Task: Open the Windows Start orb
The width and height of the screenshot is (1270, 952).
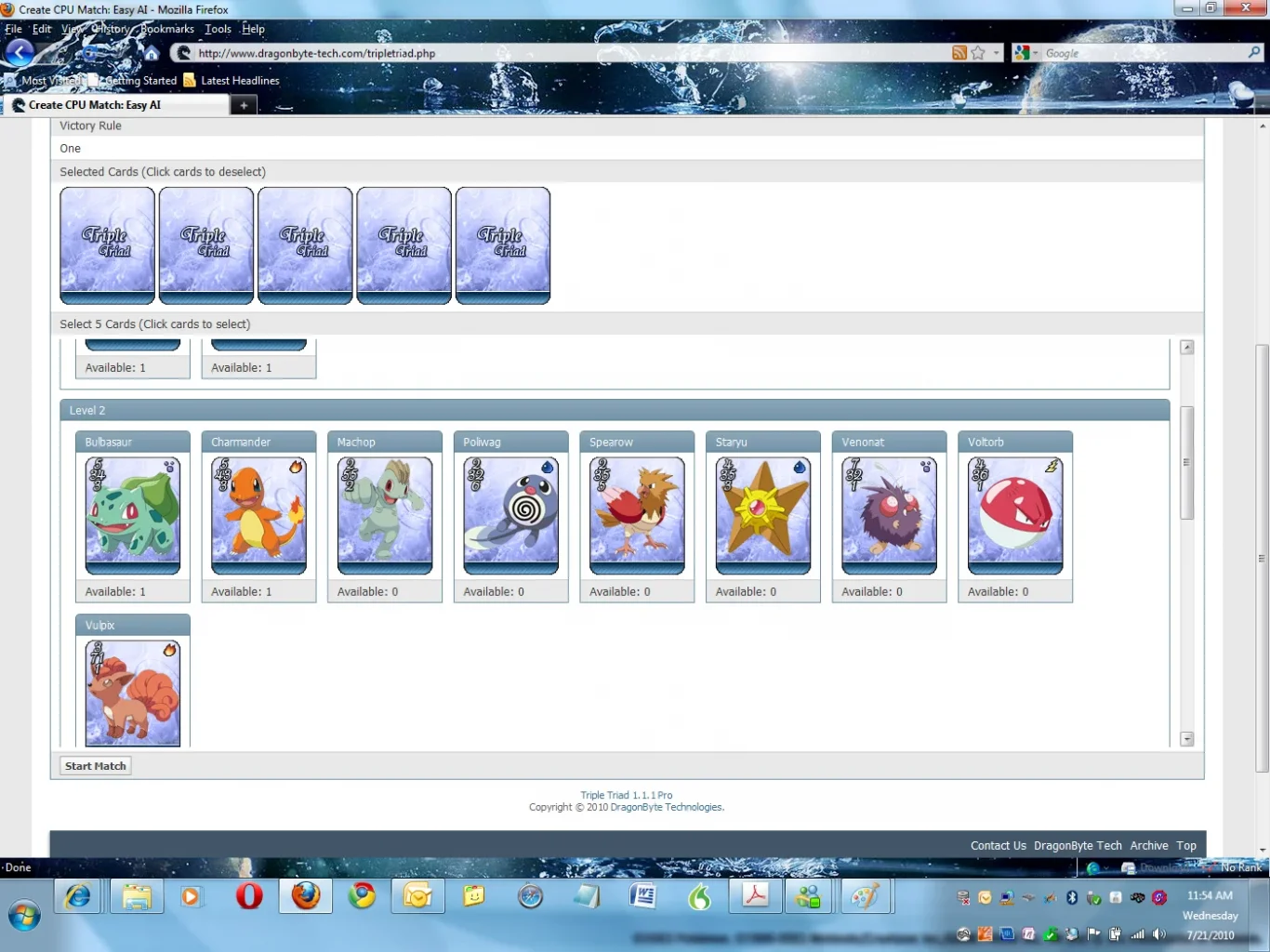Action: (x=24, y=916)
